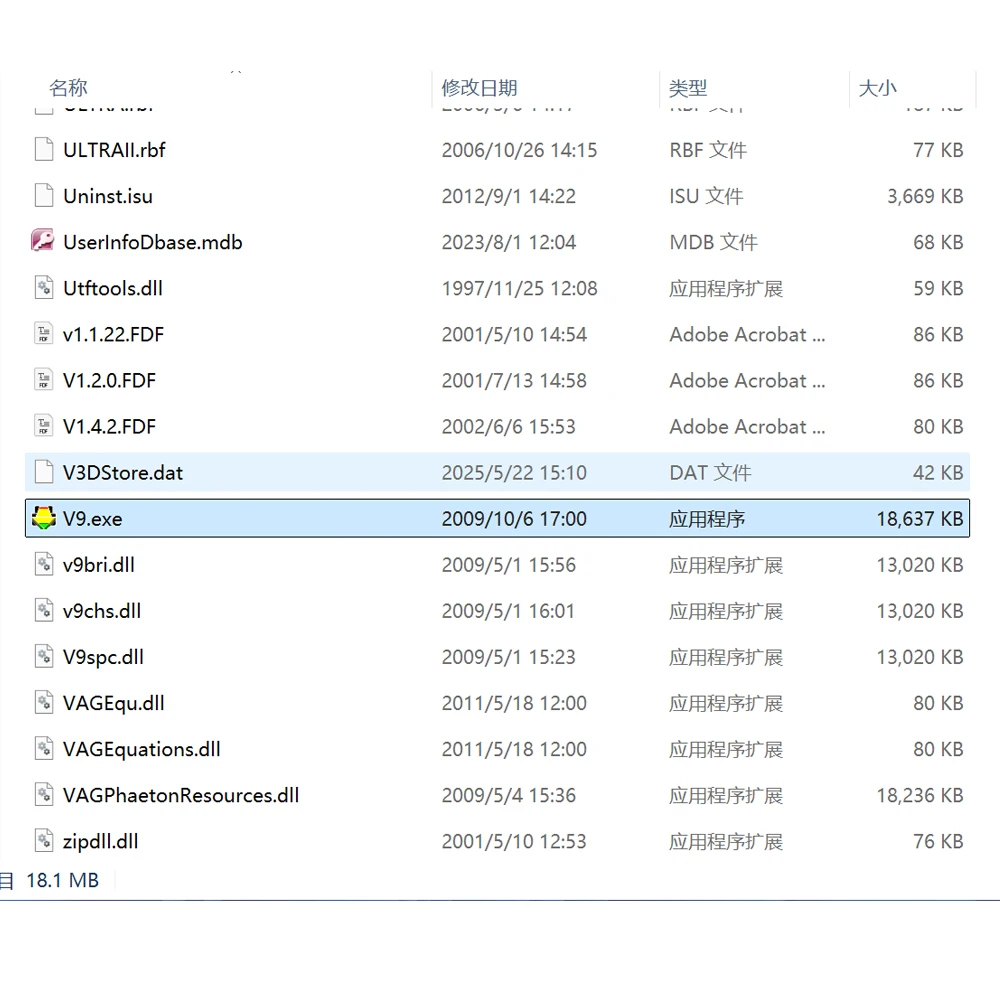Click the DAT 文件 type cell
Screen dimensions: 1000x1000
[710, 473]
